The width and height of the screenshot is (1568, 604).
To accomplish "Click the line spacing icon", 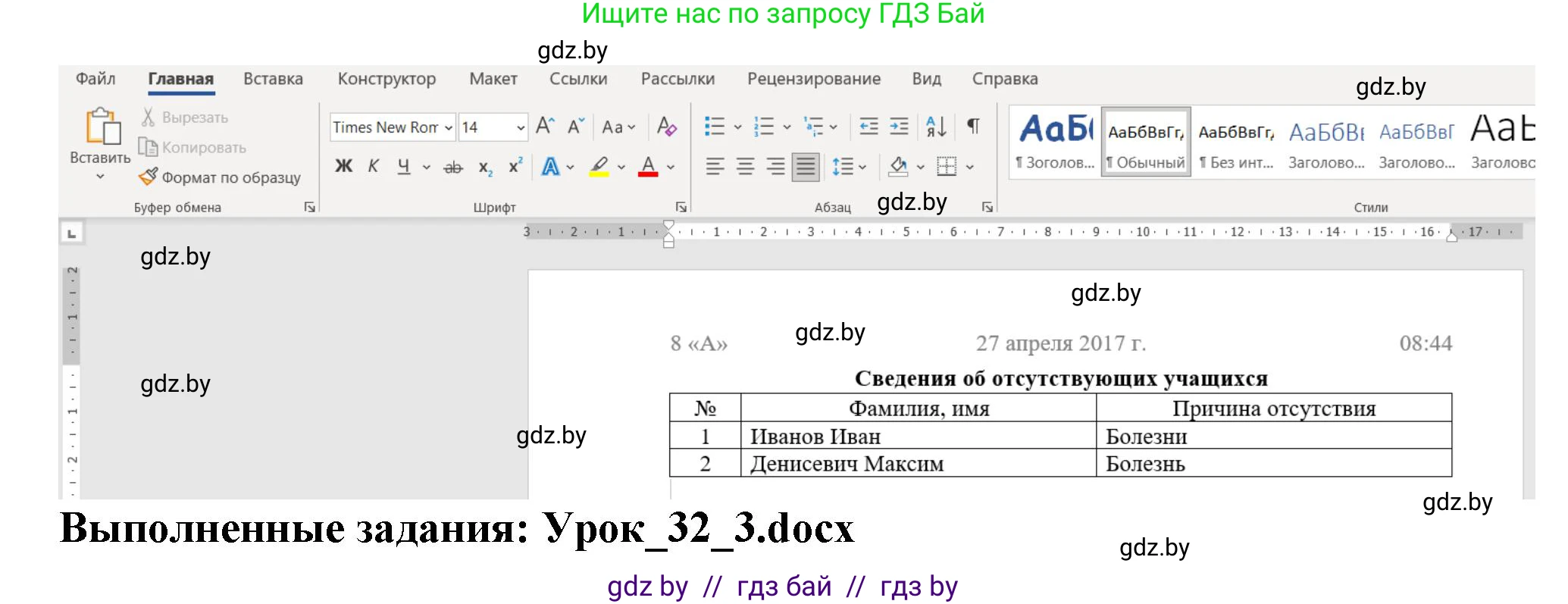I will pos(843,167).
